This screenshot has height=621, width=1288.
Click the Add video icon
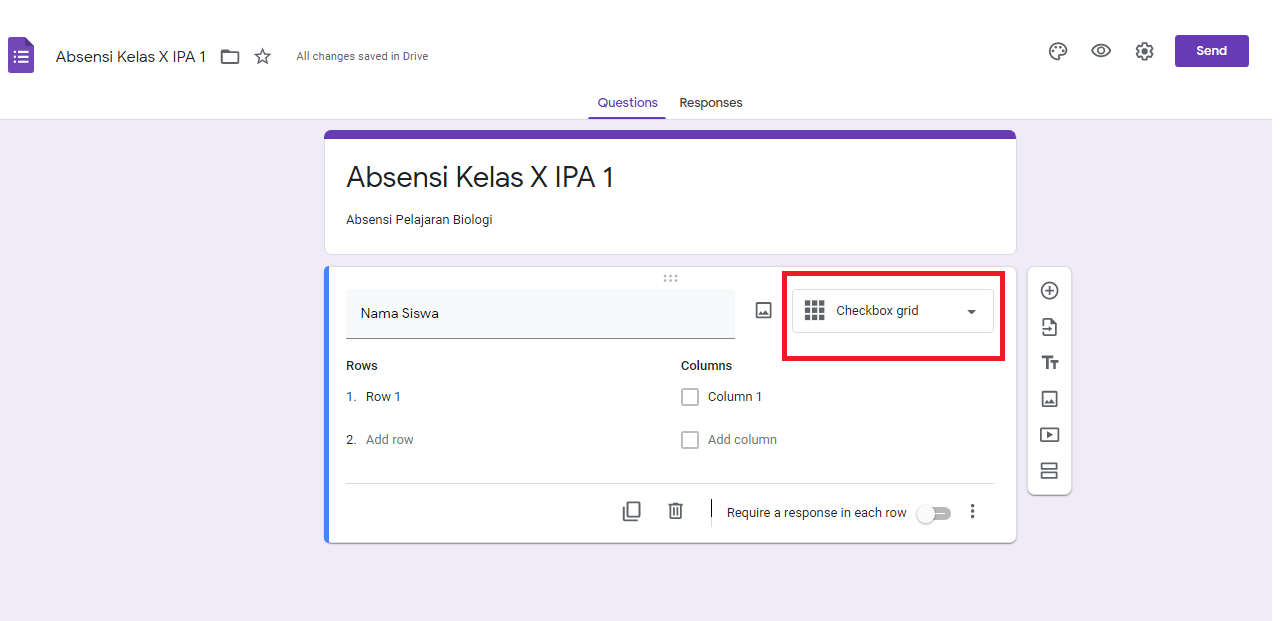coord(1049,434)
